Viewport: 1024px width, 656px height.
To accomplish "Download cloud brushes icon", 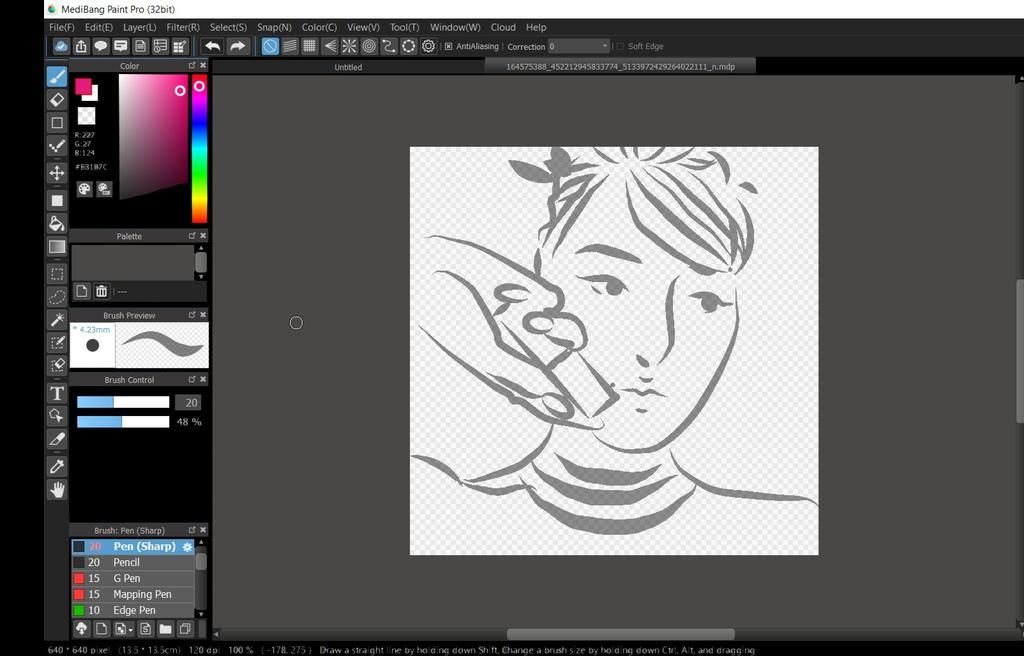I will 81,629.
